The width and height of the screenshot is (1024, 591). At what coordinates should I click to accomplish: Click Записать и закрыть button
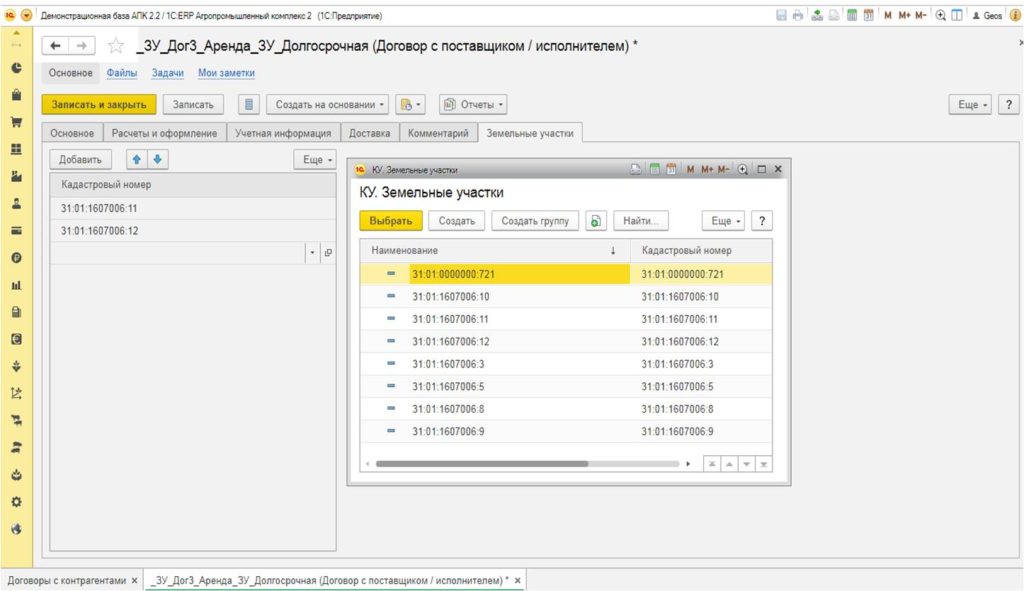point(99,104)
